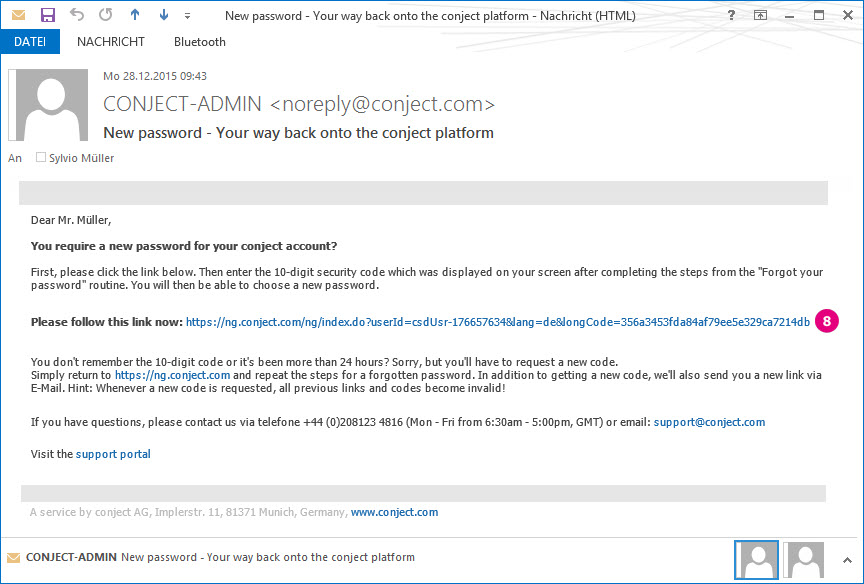Toggle the presence box next to Sylvio Müller
This screenshot has width=864, height=584.
[x=41, y=158]
